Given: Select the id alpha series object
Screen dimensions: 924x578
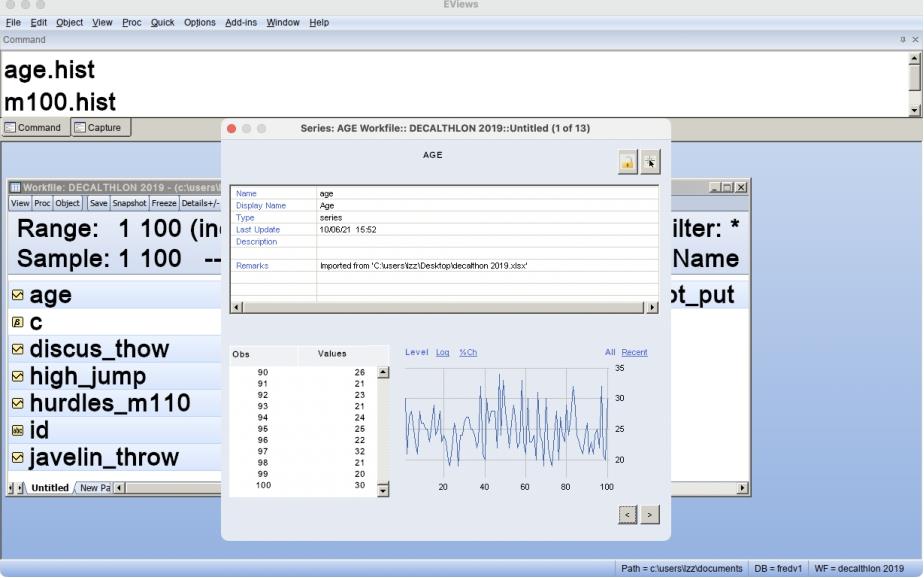Looking at the screenshot, I should click(38, 430).
